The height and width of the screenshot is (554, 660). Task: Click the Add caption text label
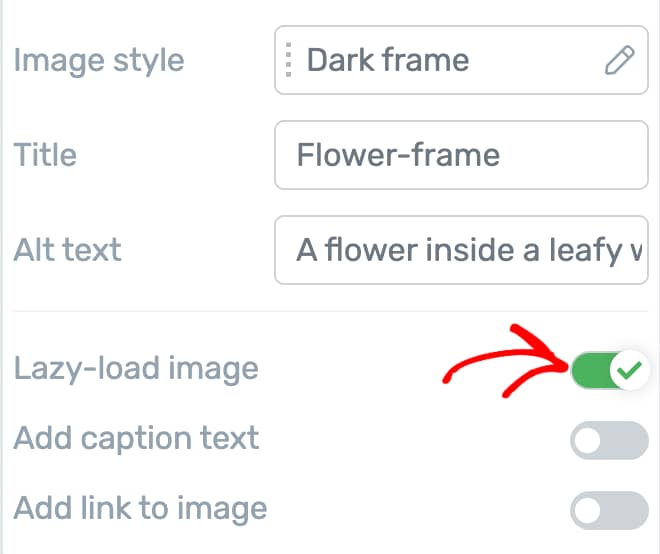pyautogui.click(x=136, y=439)
